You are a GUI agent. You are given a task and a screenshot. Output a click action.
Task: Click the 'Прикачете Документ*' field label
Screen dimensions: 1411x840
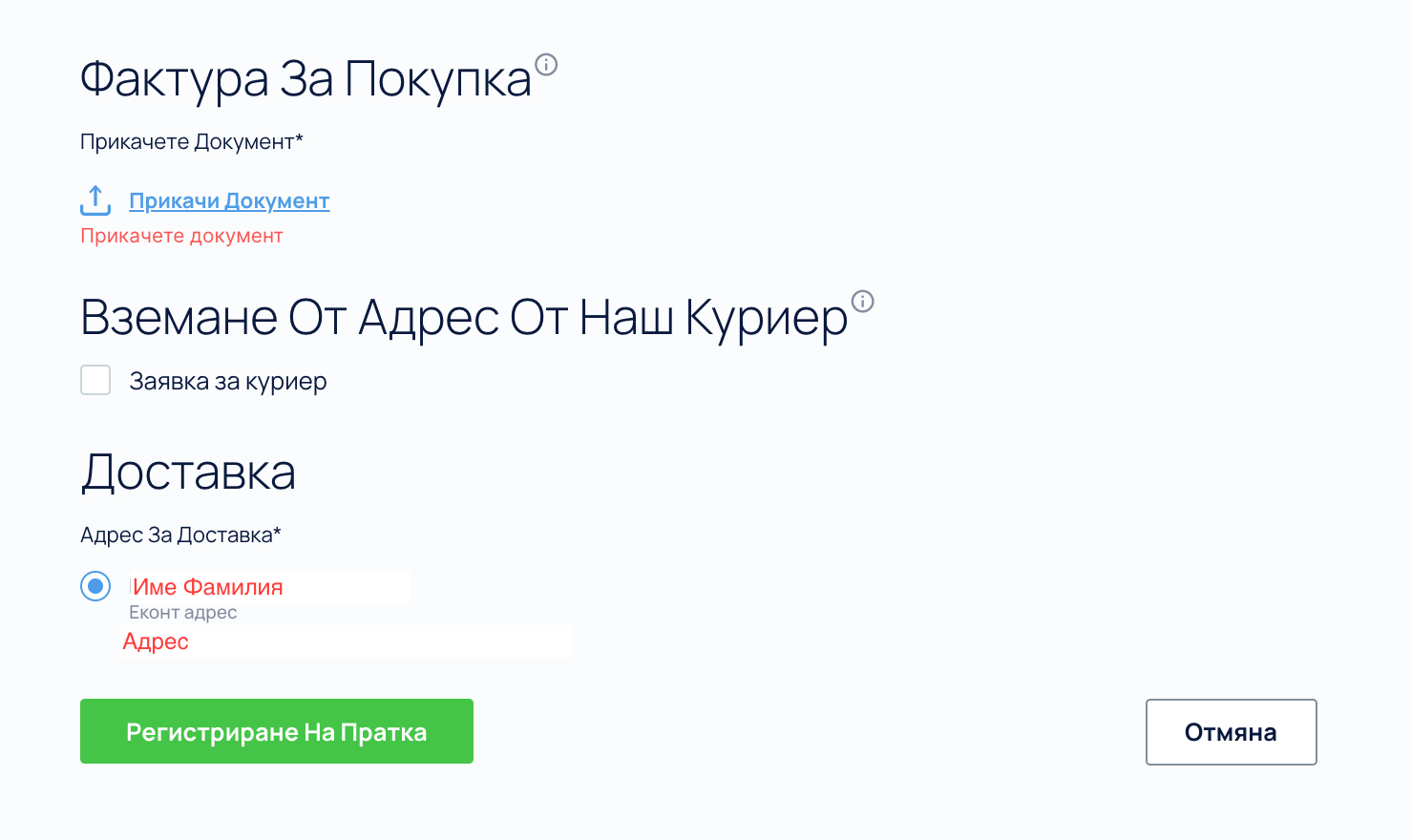(187, 142)
